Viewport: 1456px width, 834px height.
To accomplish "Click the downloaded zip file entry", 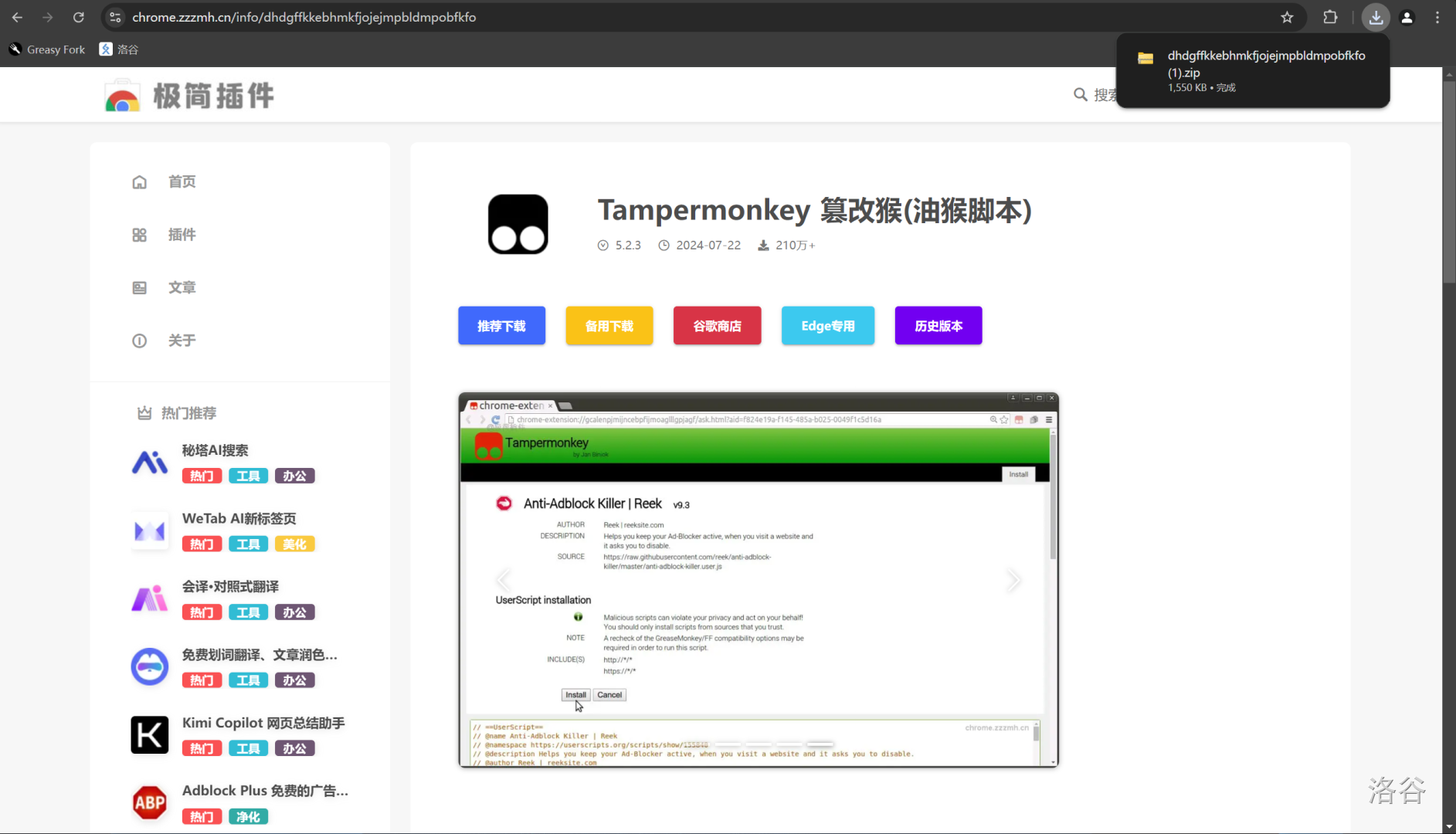I will pos(1251,70).
